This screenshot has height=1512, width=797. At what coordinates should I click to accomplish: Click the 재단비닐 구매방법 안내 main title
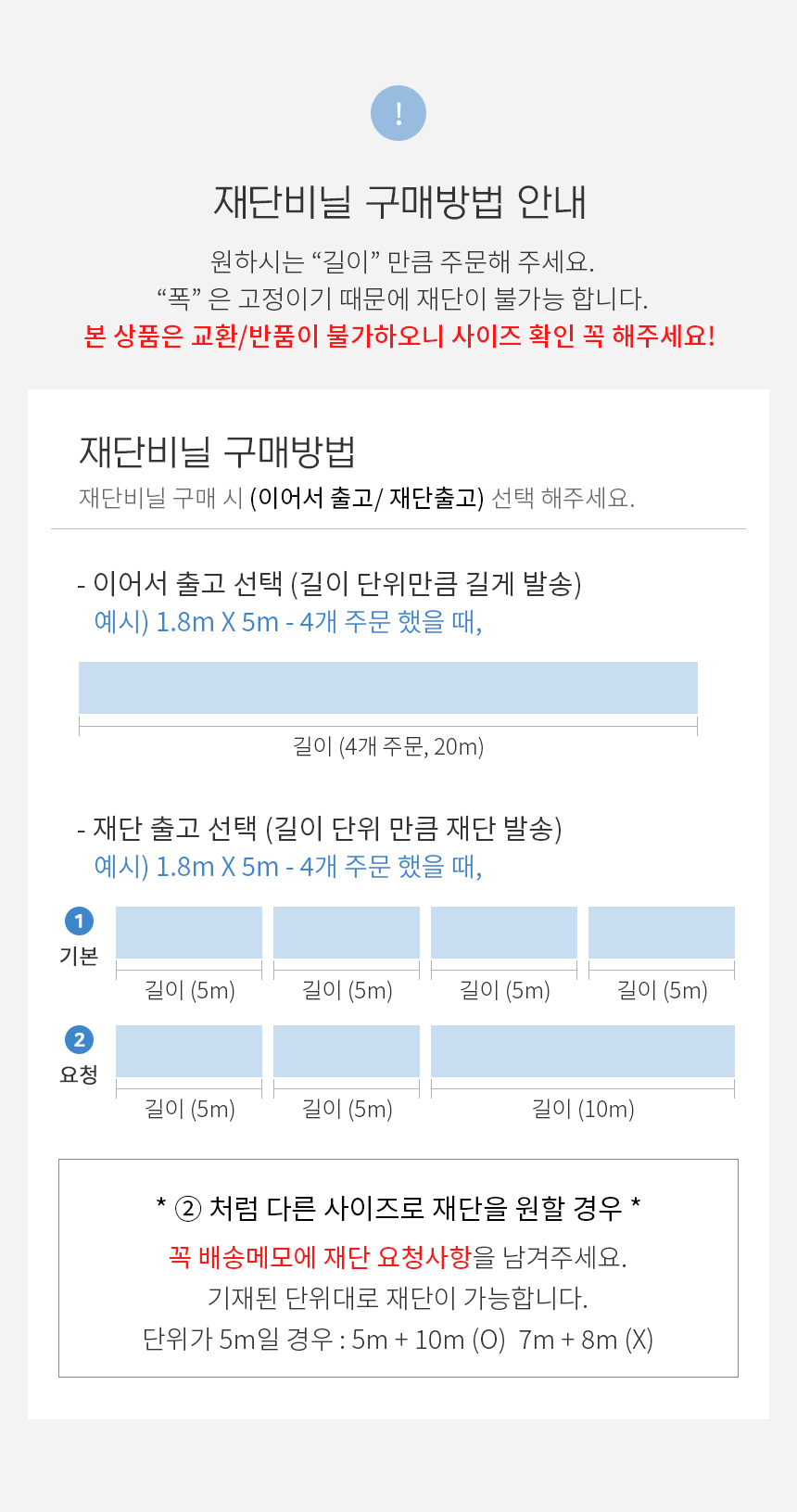[x=399, y=201]
